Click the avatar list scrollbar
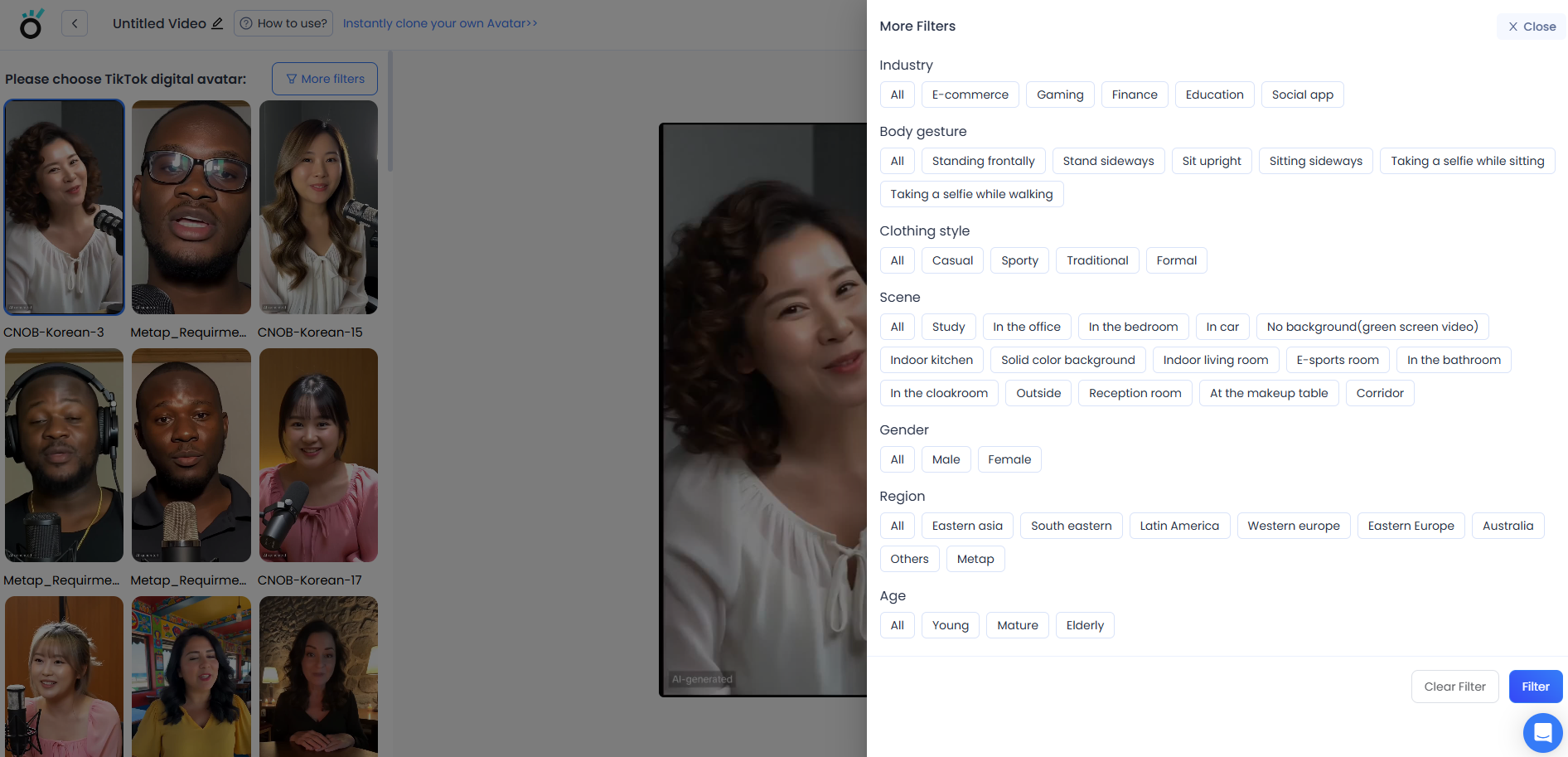This screenshot has height=757, width=1568. 390,112
